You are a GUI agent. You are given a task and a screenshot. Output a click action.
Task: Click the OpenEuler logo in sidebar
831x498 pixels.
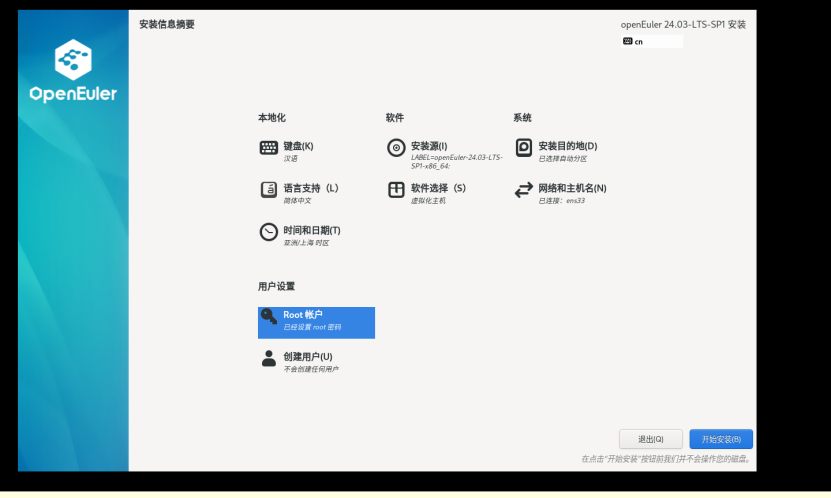[73, 70]
